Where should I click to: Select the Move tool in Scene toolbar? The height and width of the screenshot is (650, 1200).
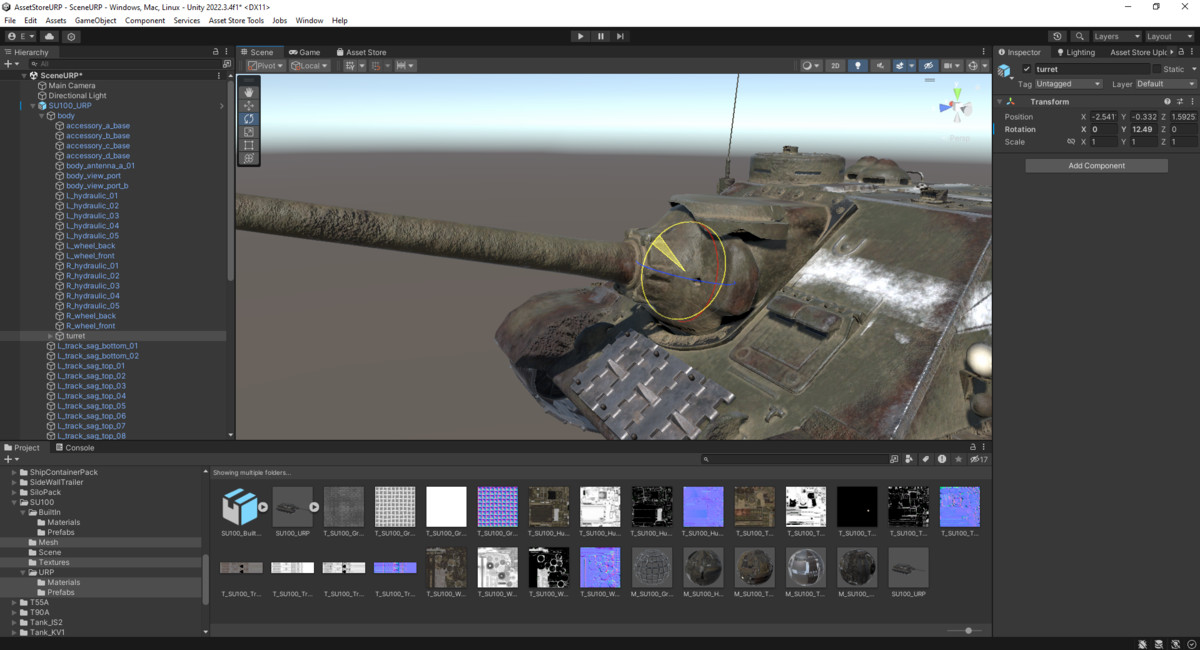pos(249,105)
